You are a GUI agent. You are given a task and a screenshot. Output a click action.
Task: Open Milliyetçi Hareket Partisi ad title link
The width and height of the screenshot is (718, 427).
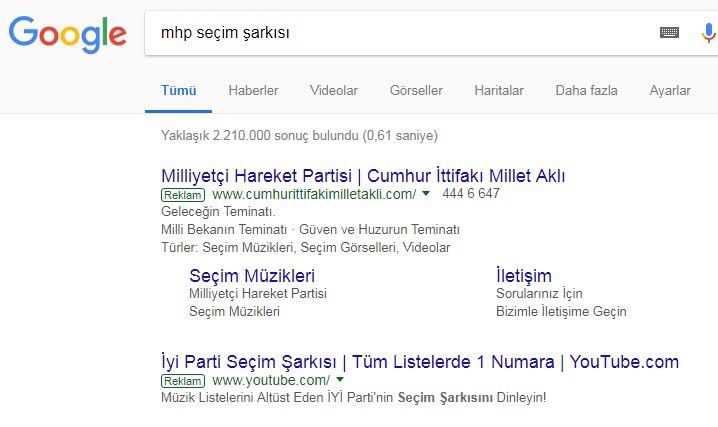pyautogui.click(x=363, y=176)
